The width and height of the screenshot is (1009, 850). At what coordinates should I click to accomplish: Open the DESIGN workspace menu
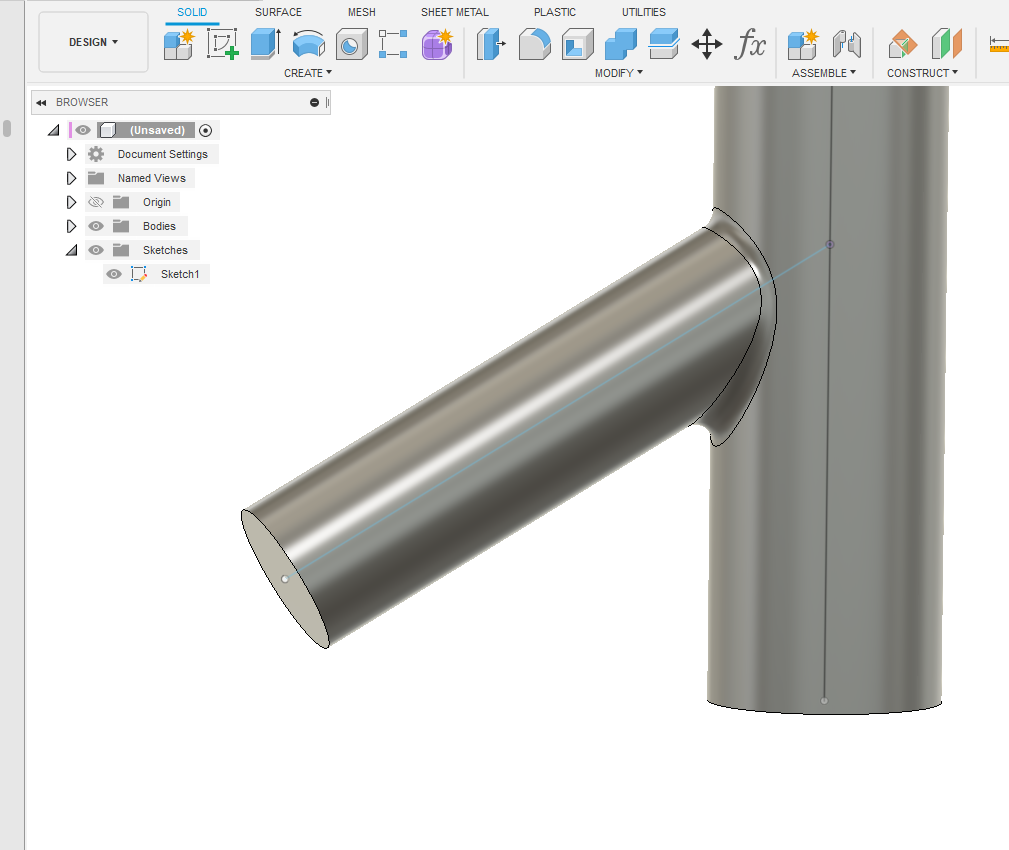tap(93, 42)
